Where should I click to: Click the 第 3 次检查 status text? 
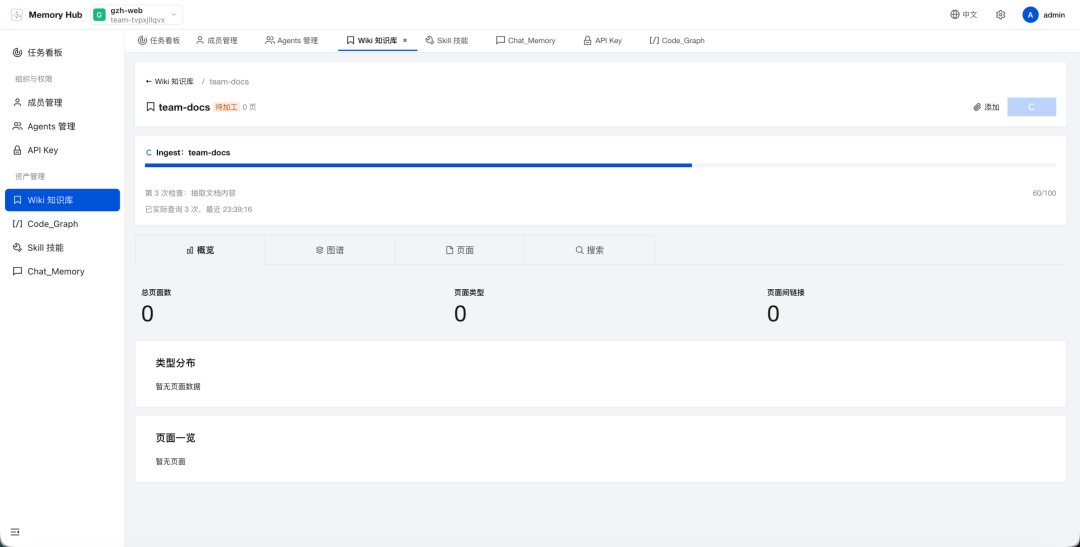[191, 193]
